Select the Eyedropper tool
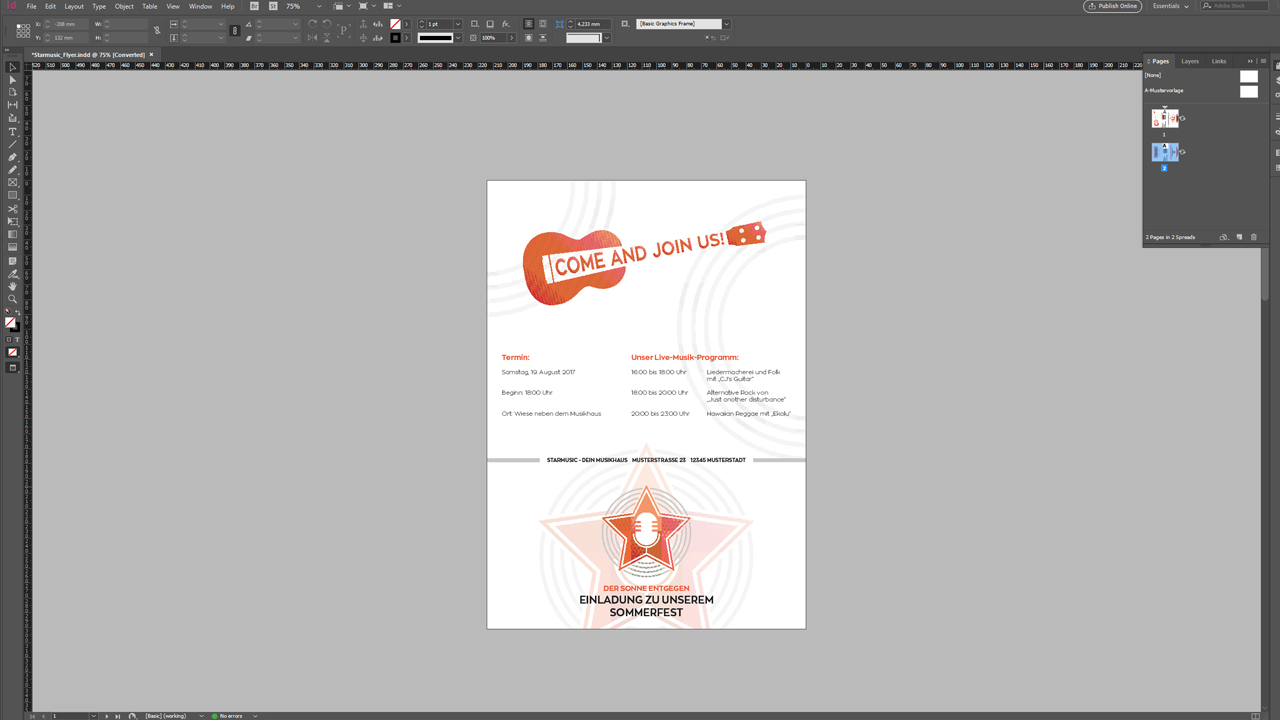The height and width of the screenshot is (720, 1280). (x=13, y=274)
